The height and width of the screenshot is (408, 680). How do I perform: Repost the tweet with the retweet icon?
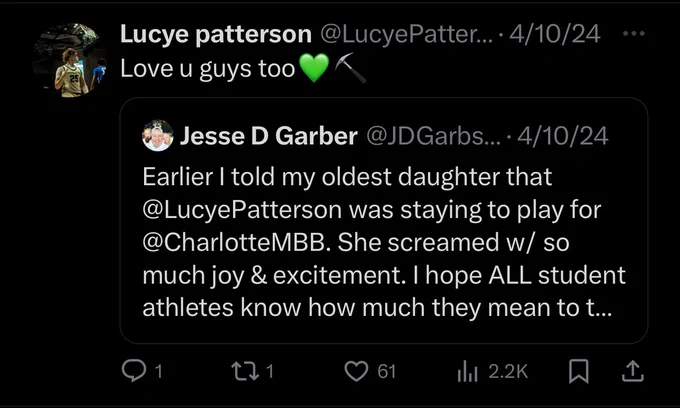pos(246,371)
